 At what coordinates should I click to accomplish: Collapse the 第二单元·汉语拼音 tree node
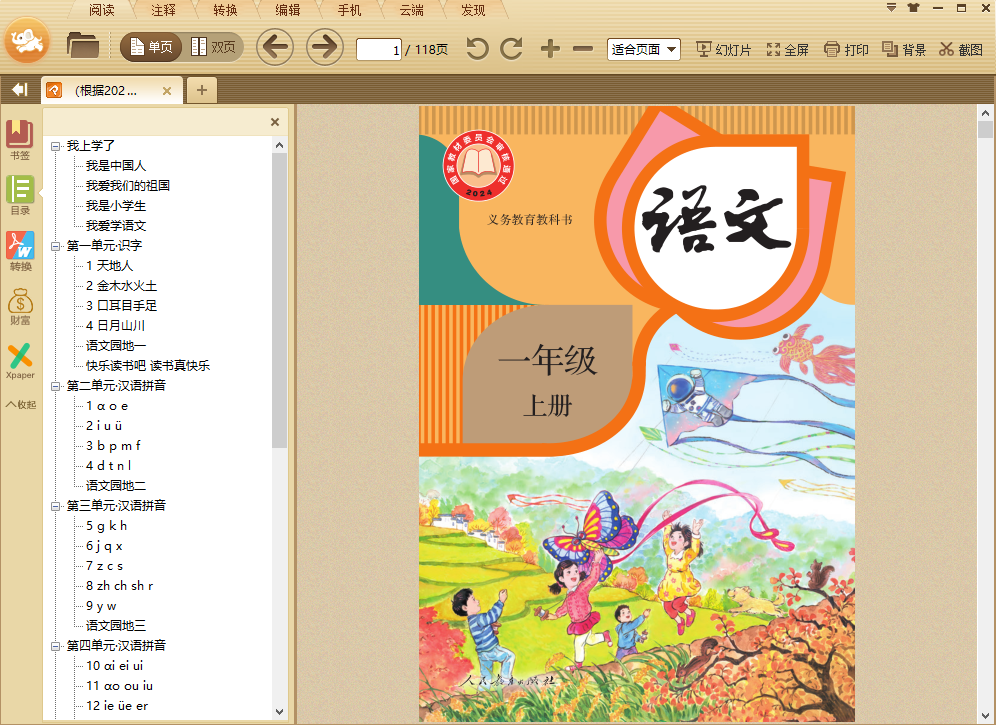coord(55,386)
